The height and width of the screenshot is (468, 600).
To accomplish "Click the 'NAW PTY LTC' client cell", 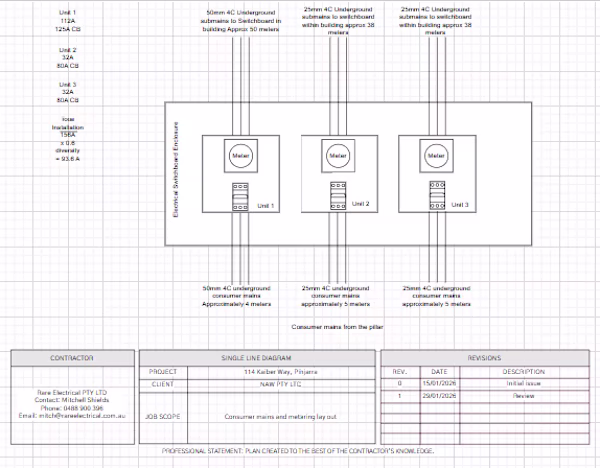I will [281, 384].
